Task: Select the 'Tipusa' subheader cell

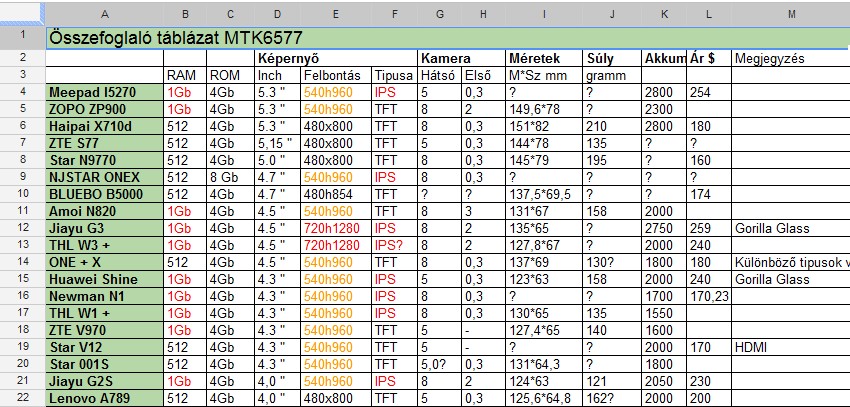Action: click(394, 75)
